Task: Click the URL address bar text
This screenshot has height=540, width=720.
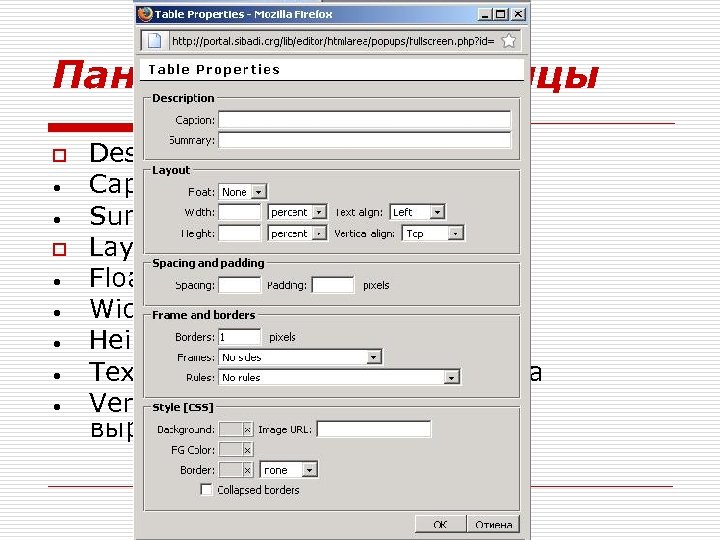Action: [x=333, y=41]
